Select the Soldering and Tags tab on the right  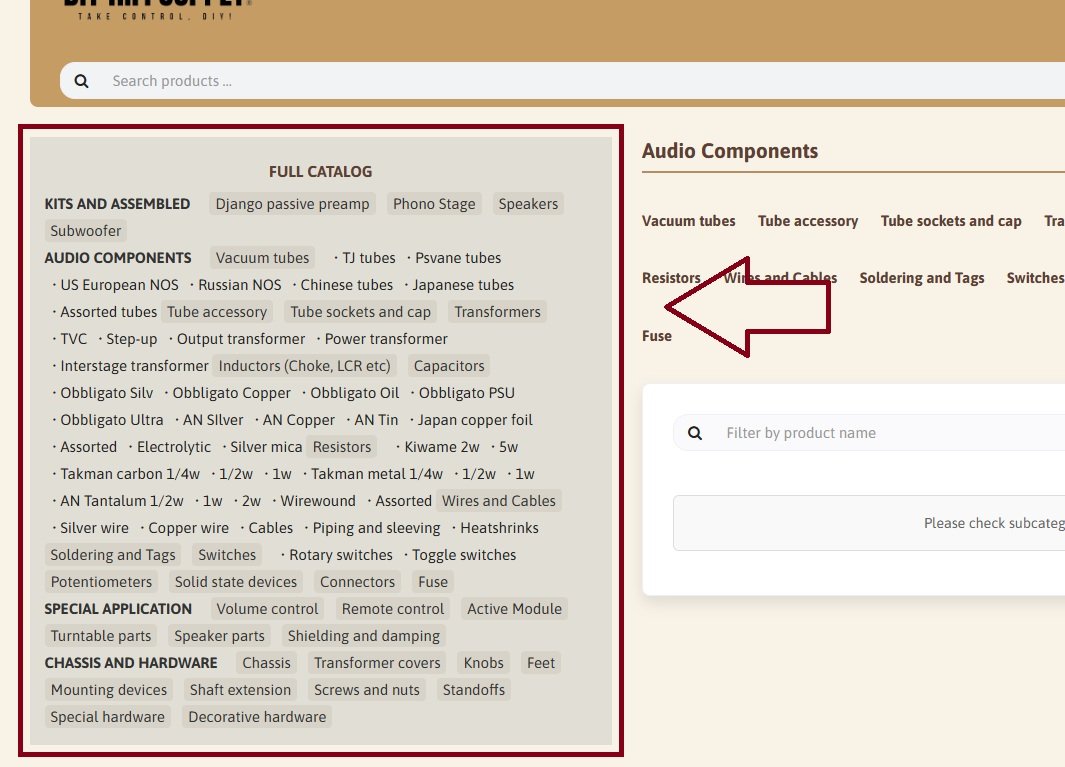[x=921, y=278]
